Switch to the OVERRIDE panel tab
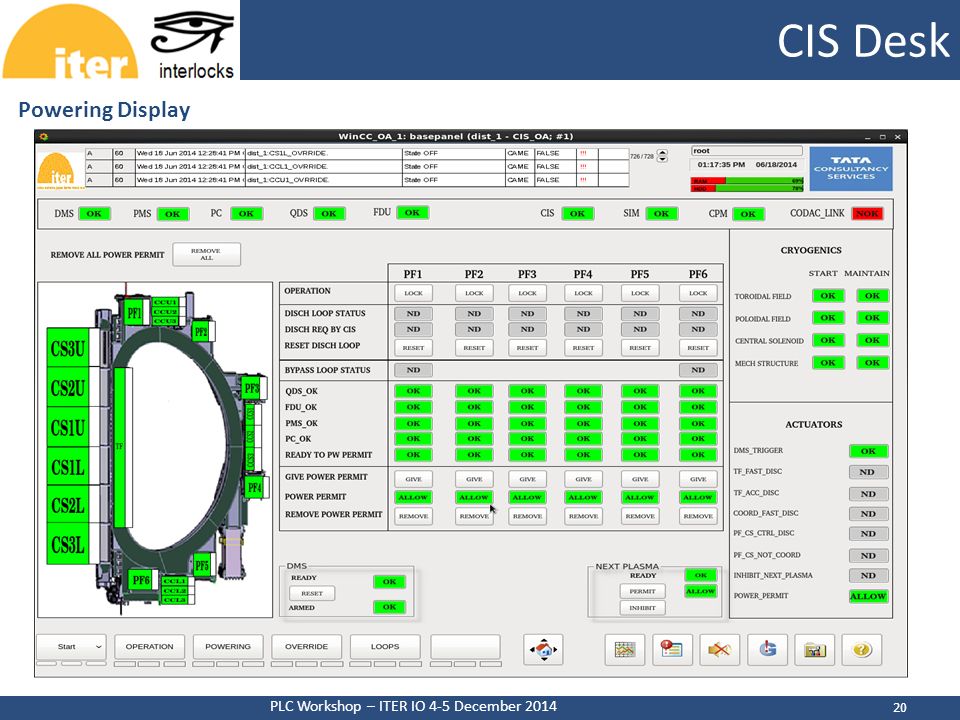This screenshot has width=960, height=720. [306, 647]
